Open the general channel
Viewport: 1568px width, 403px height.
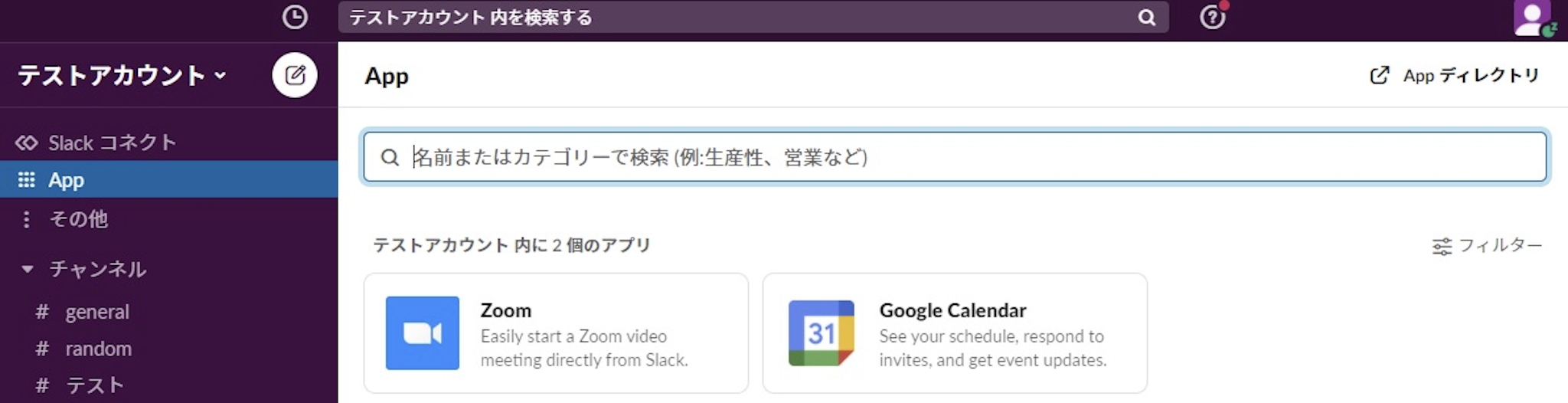point(97,312)
